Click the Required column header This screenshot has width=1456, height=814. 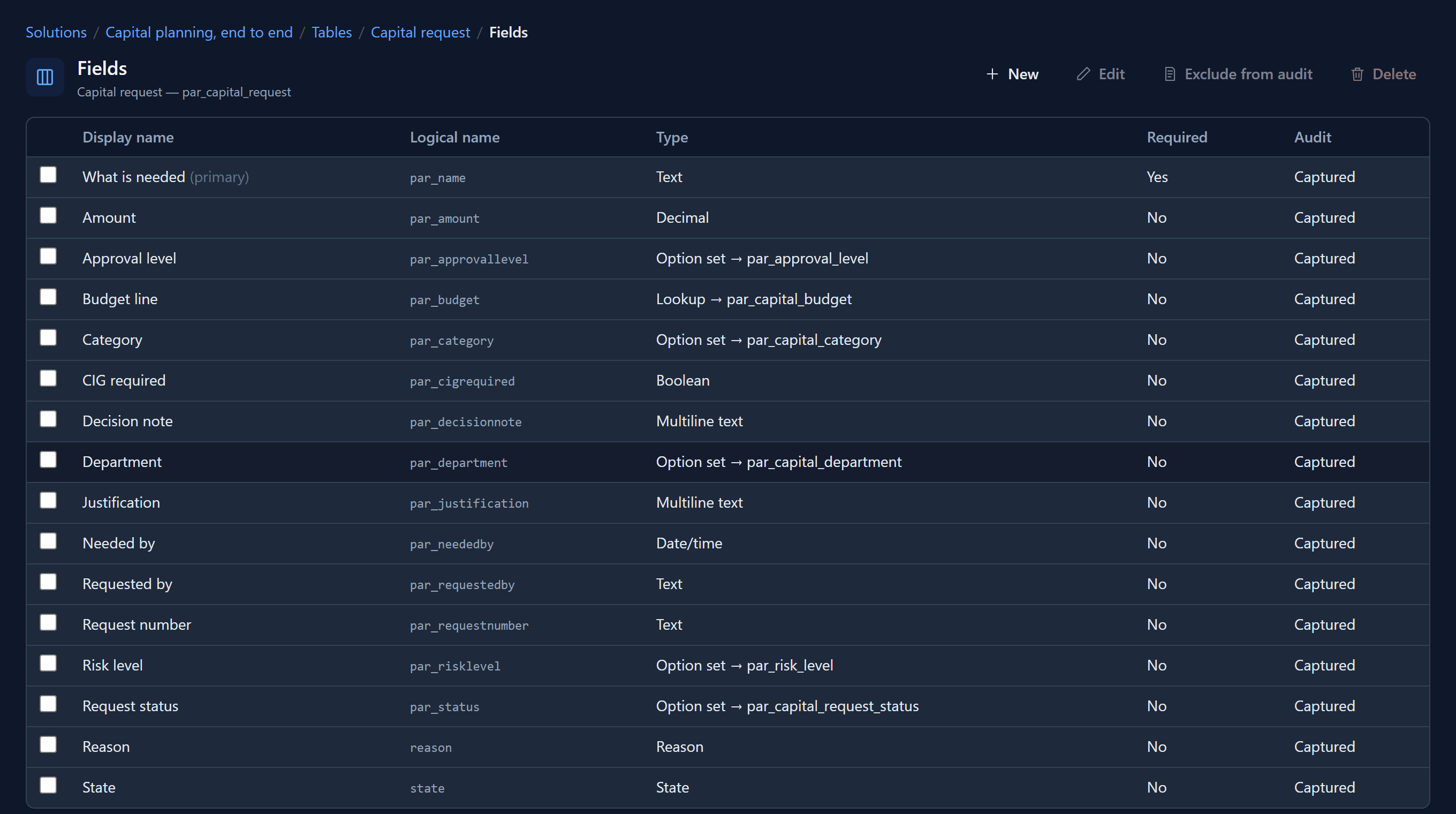point(1177,137)
